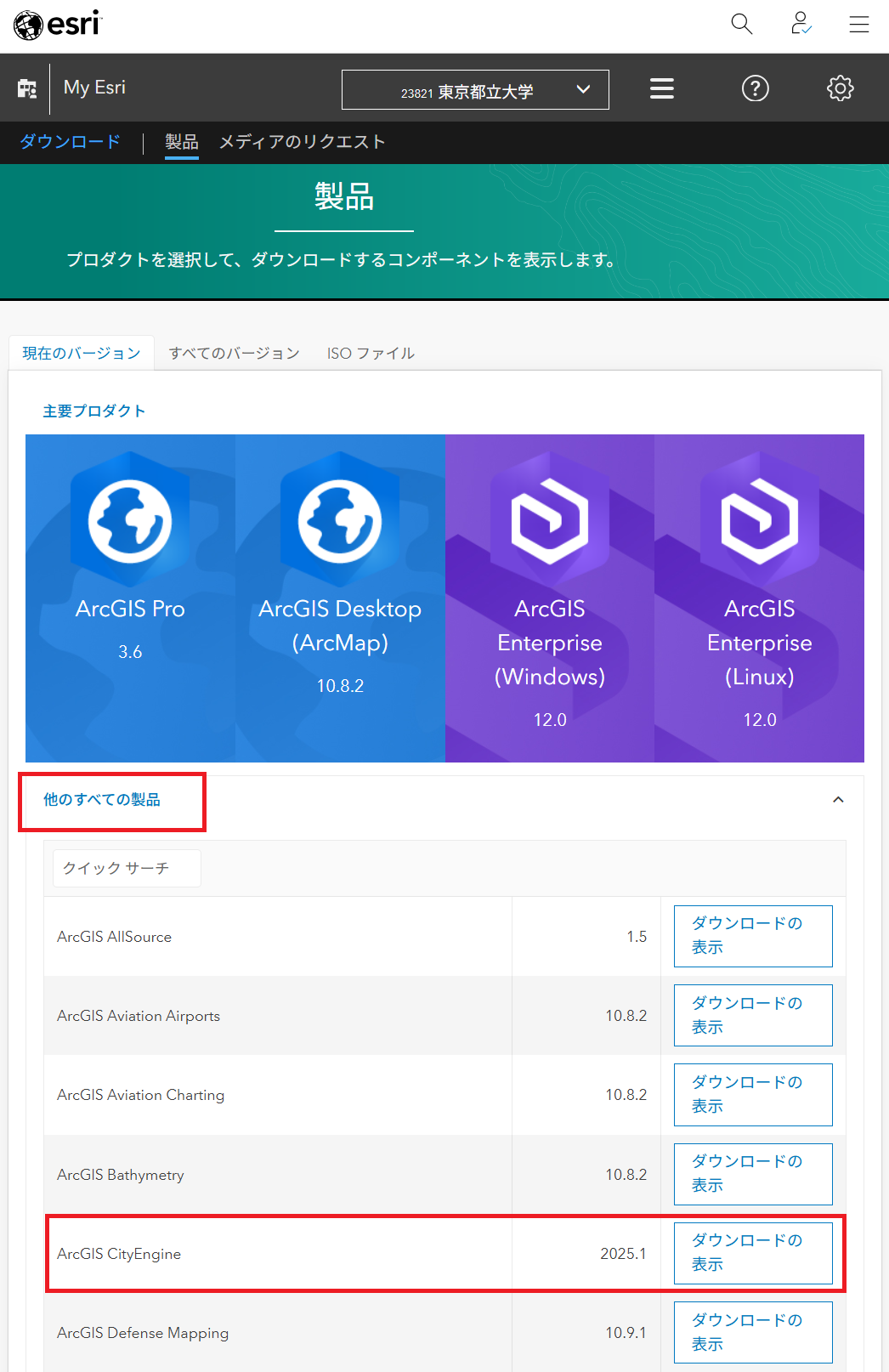Open the user account profile icon
889x1372 pixels.
pos(800,24)
